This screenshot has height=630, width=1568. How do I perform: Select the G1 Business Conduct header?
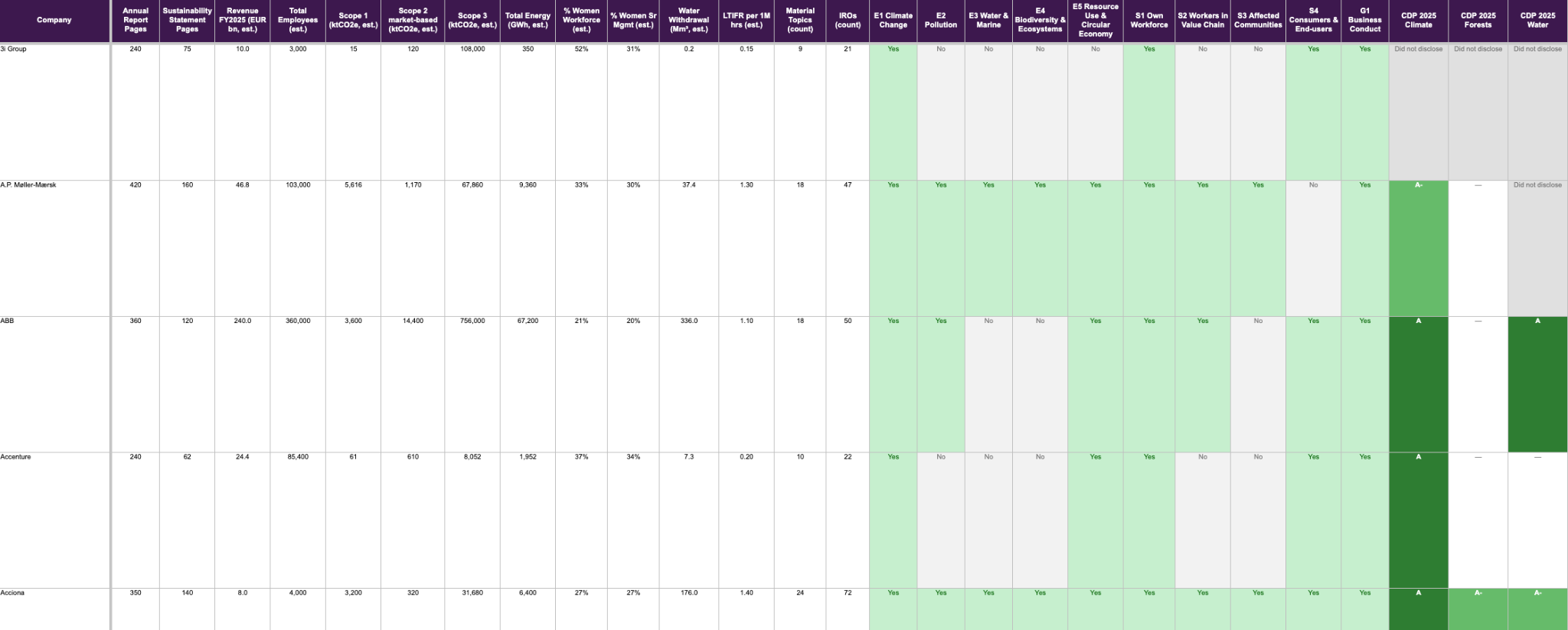pyautogui.click(x=1365, y=21)
